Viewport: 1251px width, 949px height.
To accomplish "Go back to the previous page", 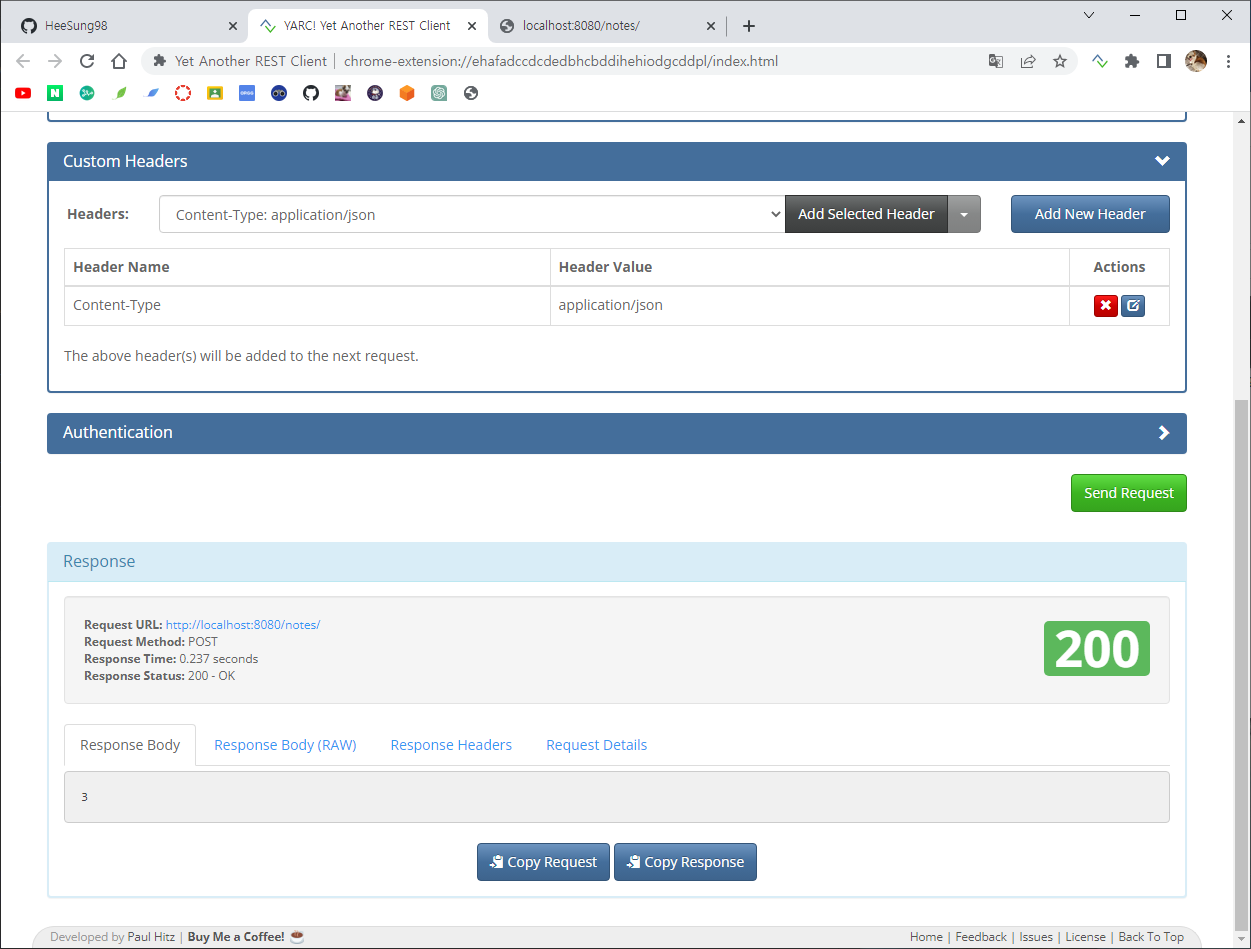I will coord(23,61).
